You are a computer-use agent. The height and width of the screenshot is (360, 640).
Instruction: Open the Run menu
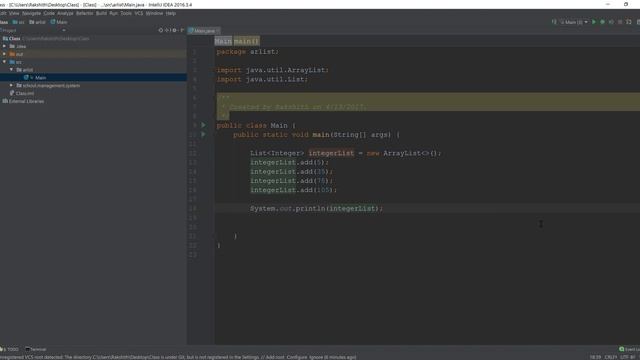pos(113,13)
